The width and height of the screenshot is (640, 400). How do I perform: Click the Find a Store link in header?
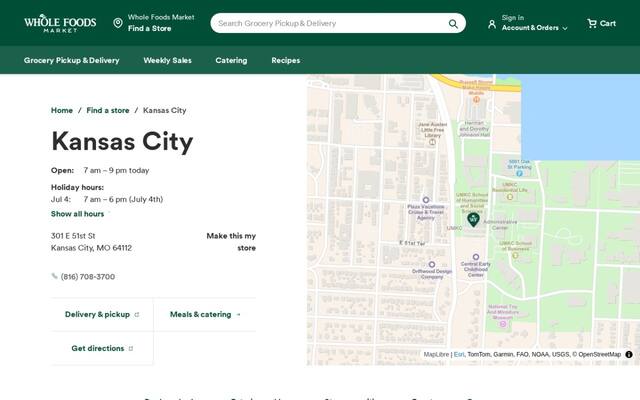pos(149,29)
